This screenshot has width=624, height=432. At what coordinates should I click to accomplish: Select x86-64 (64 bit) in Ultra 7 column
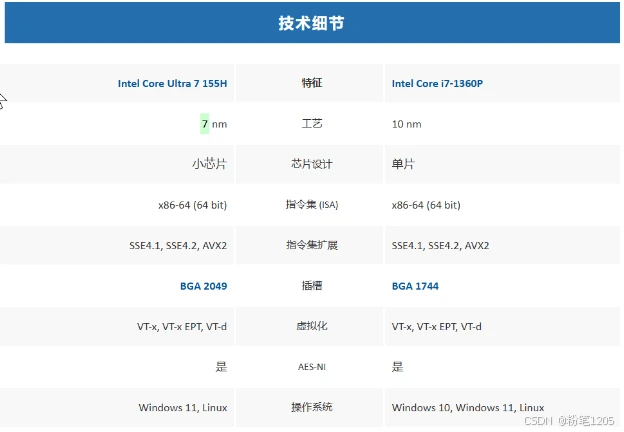(193, 205)
